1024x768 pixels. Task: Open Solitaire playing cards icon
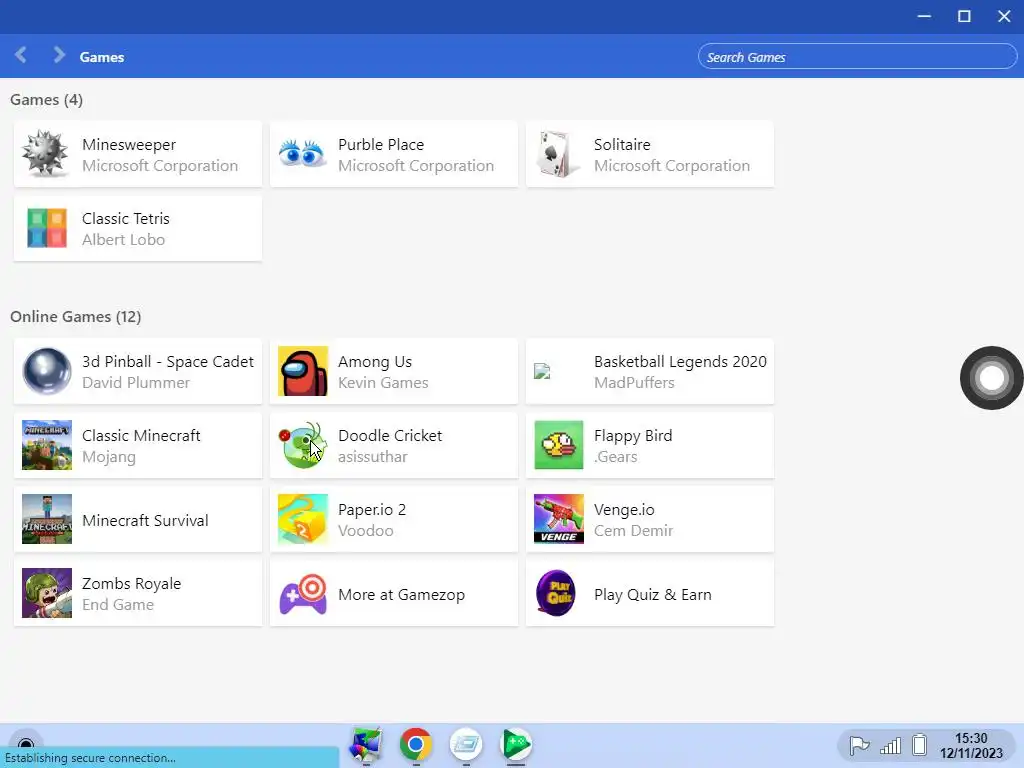[x=557, y=153]
